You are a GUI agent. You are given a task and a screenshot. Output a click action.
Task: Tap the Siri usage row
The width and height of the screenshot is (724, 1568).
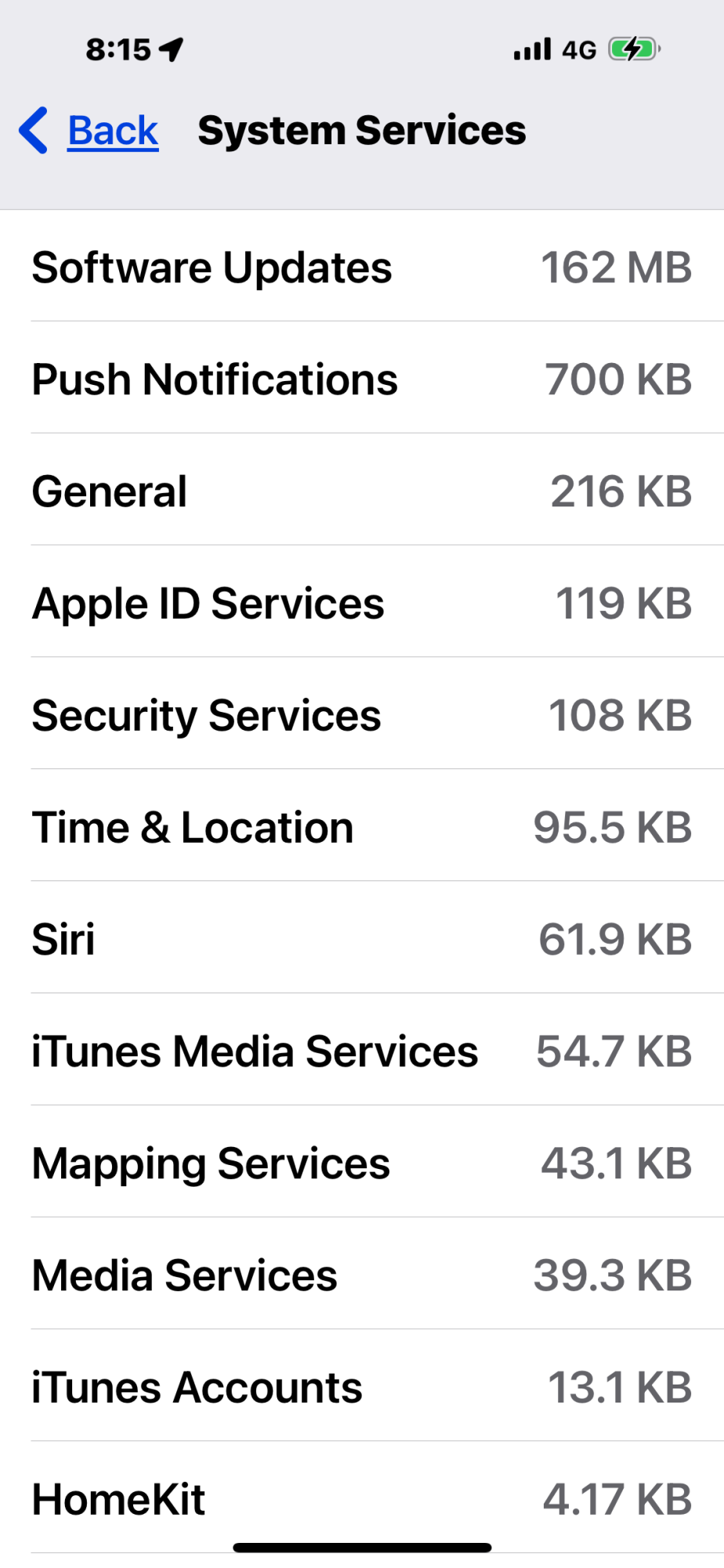tap(362, 939)
